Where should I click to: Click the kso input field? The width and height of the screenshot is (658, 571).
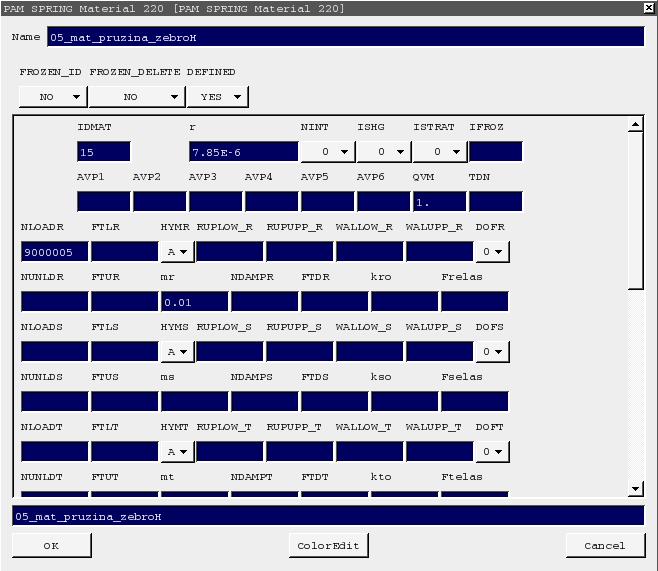click(405, 402)
